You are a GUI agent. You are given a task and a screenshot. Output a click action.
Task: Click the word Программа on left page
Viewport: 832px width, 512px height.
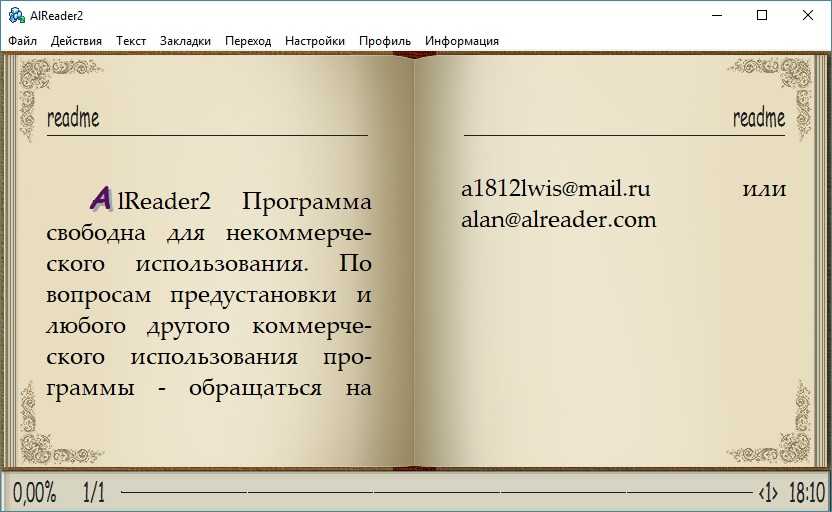pyautogui.click(x=307, y=202)
